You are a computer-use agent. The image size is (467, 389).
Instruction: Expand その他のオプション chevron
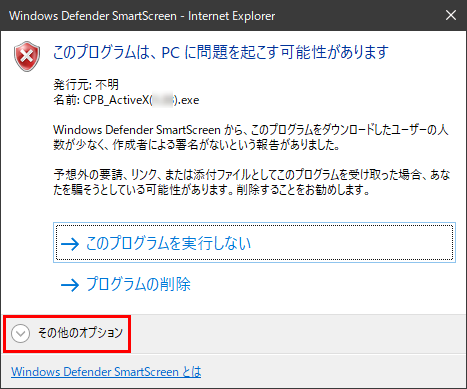pos(20,333)
